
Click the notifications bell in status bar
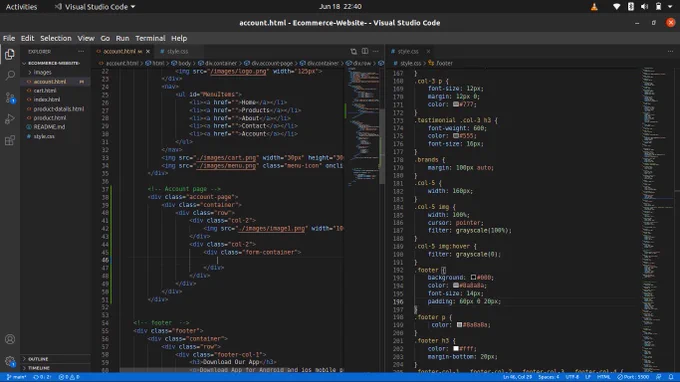click(671, 377)
